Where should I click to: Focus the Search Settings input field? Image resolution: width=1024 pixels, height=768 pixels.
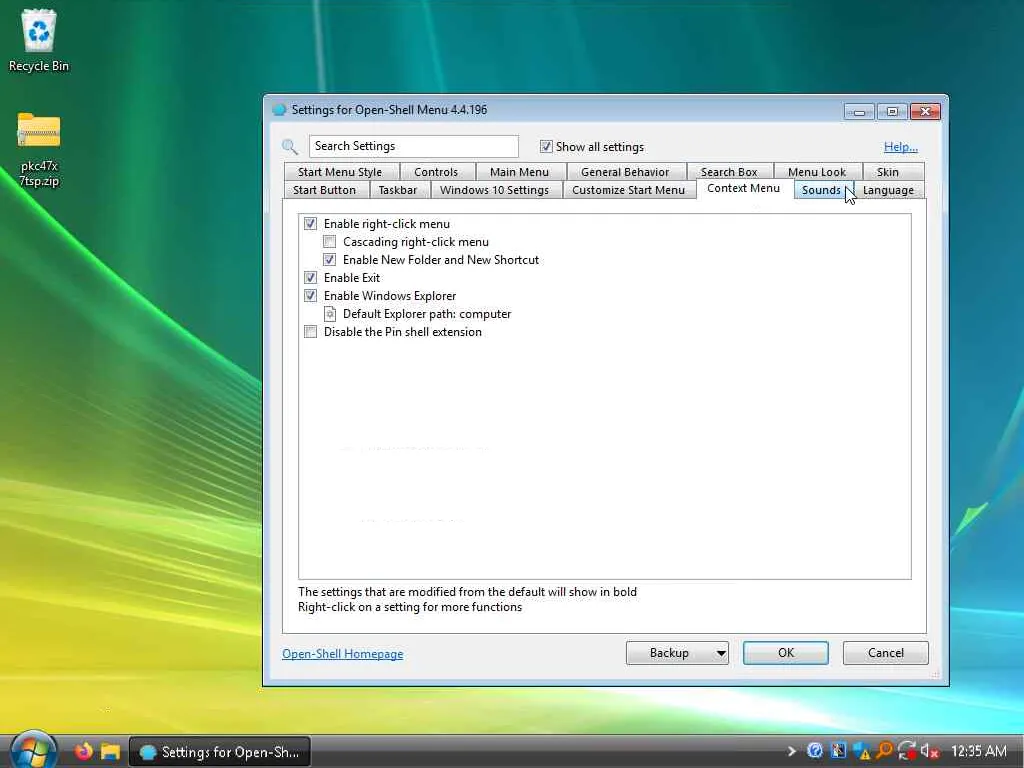pyautogui.click(x=414, y=146)
